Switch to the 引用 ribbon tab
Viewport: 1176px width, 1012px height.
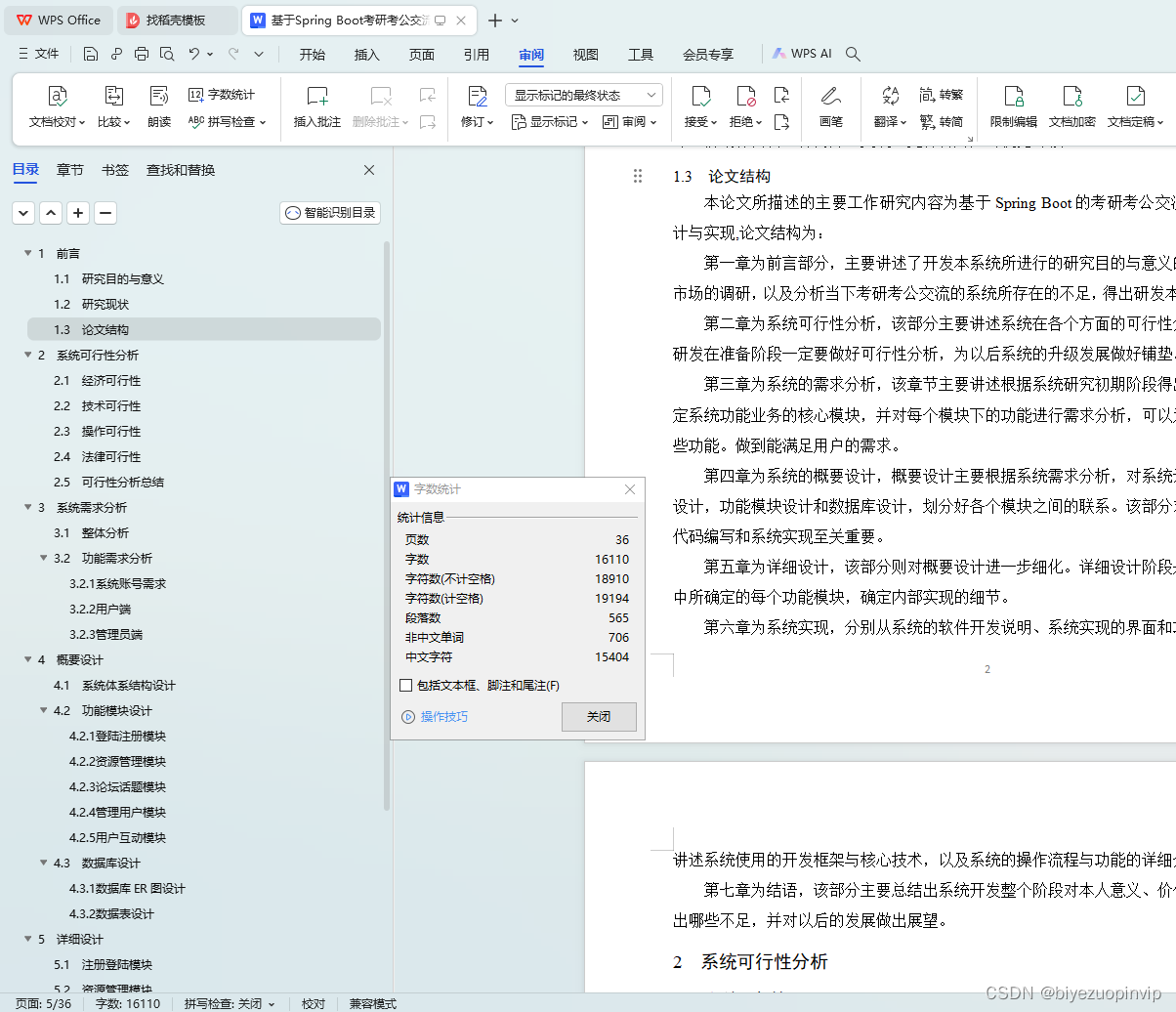click(x=477, y=55)
